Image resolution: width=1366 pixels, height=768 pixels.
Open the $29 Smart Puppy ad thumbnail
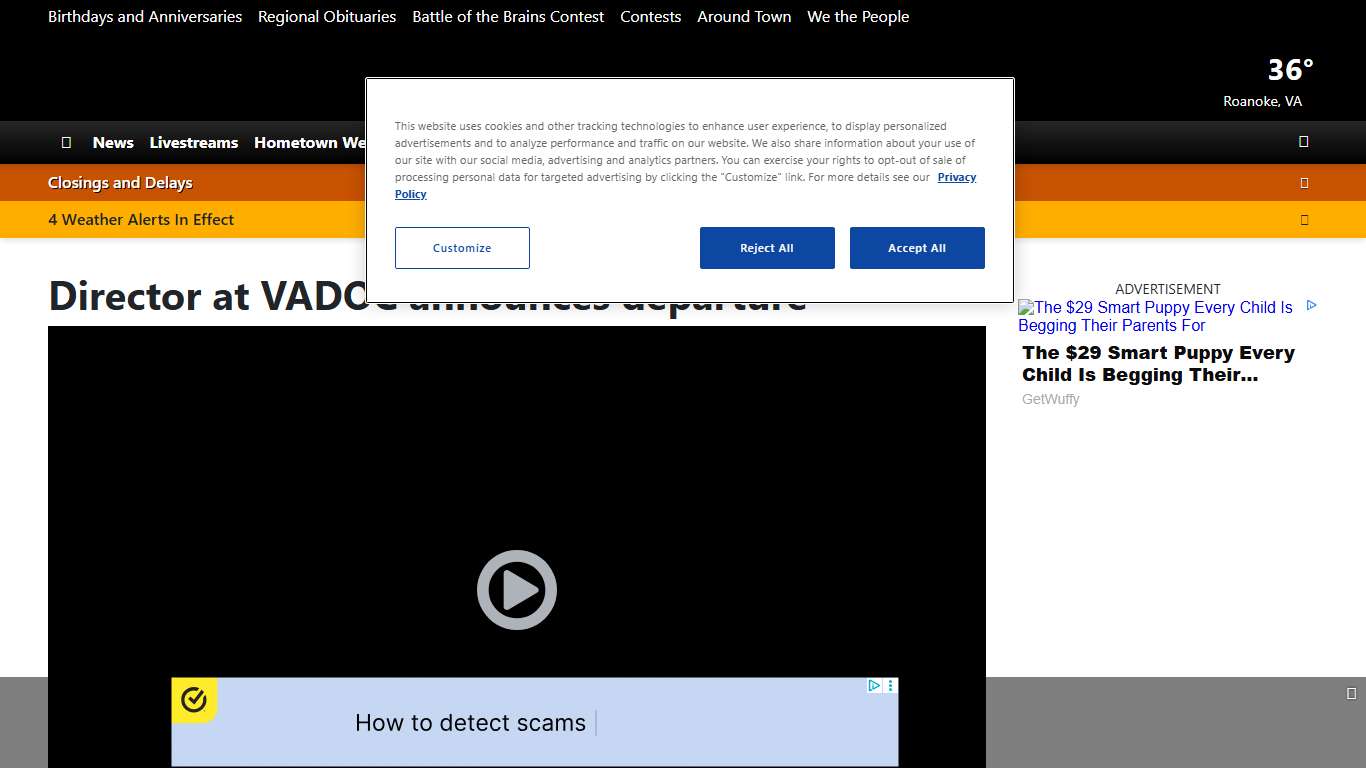point(1155,316)
